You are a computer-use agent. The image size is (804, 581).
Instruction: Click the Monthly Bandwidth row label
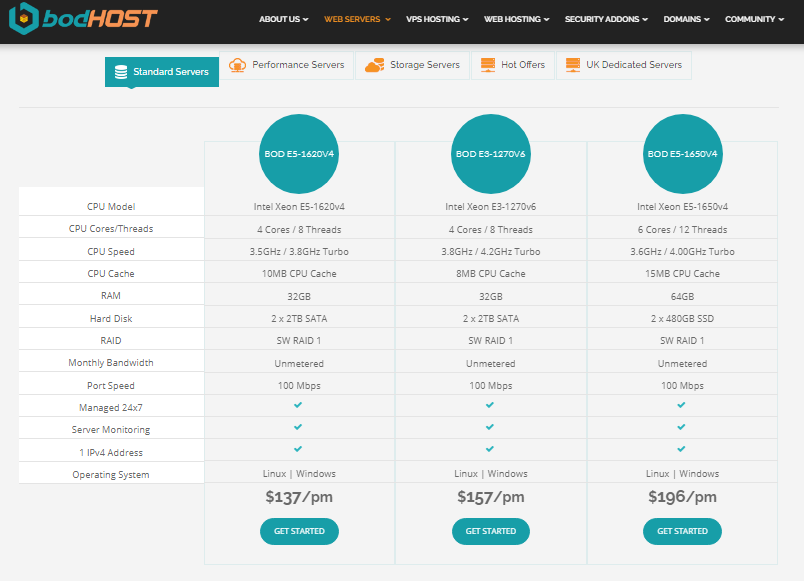click(x=111, y=363)
